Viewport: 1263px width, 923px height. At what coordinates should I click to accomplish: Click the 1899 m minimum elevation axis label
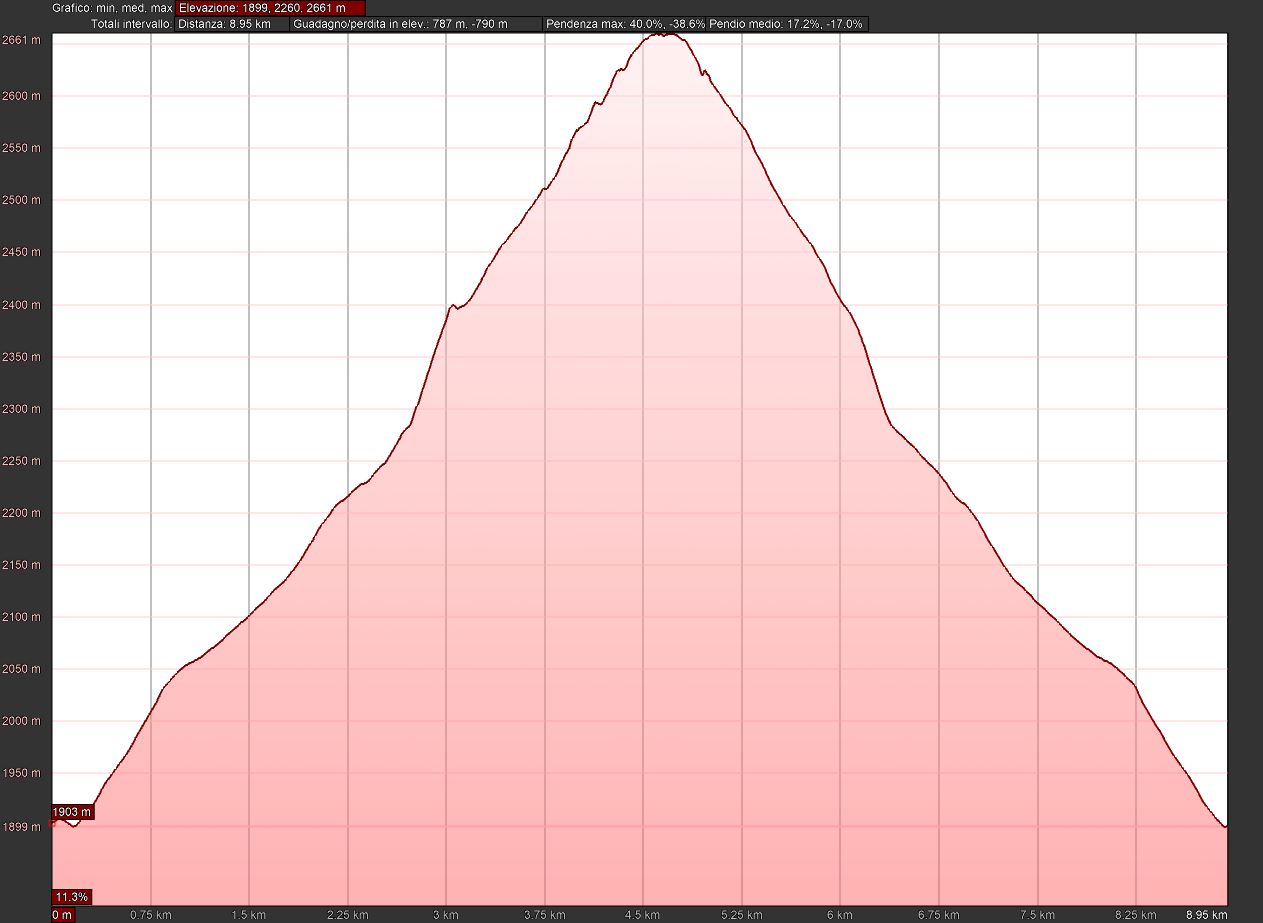point(22,827)
